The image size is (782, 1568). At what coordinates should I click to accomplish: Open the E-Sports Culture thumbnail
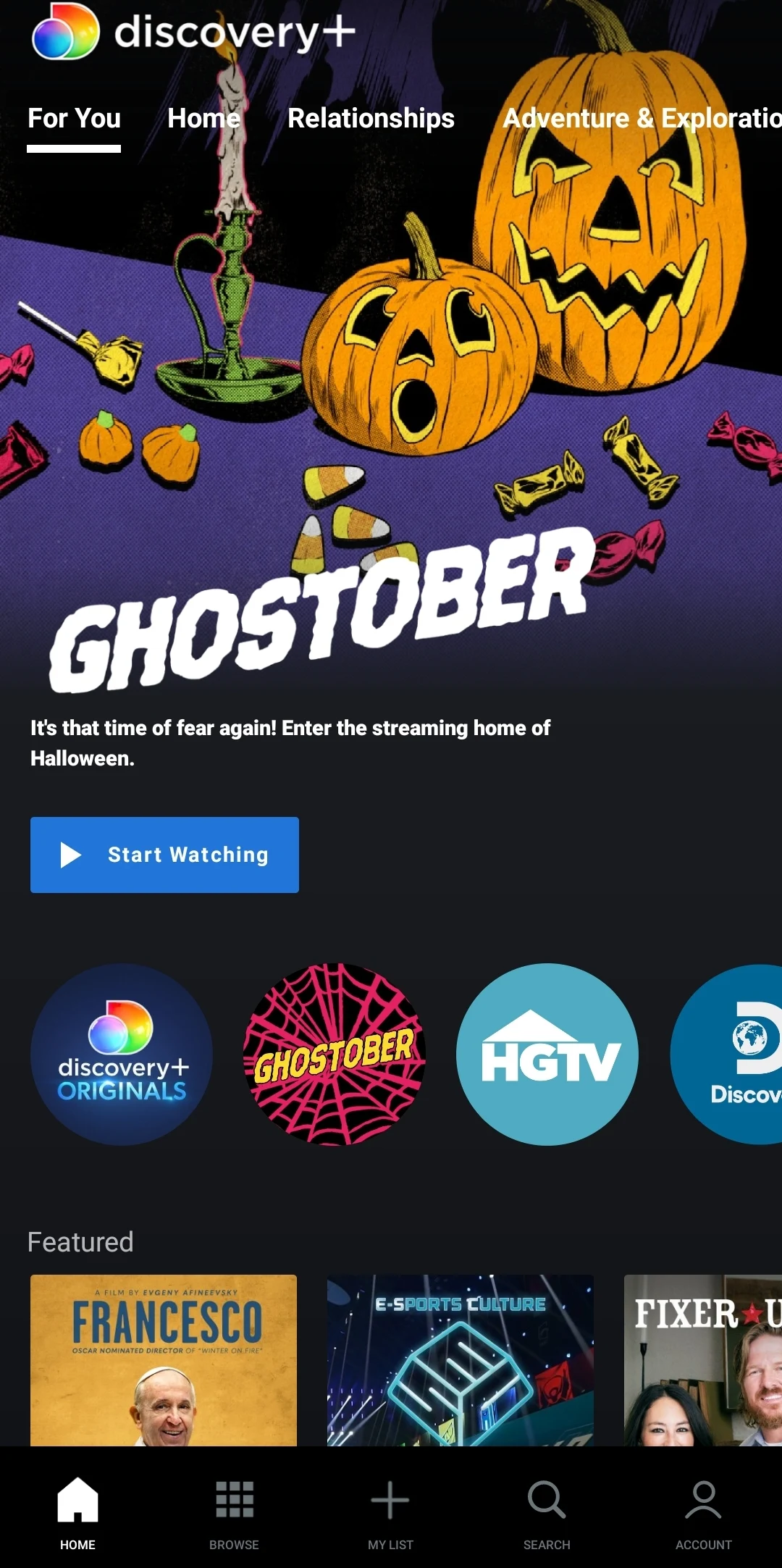(x=461, y=1360)
